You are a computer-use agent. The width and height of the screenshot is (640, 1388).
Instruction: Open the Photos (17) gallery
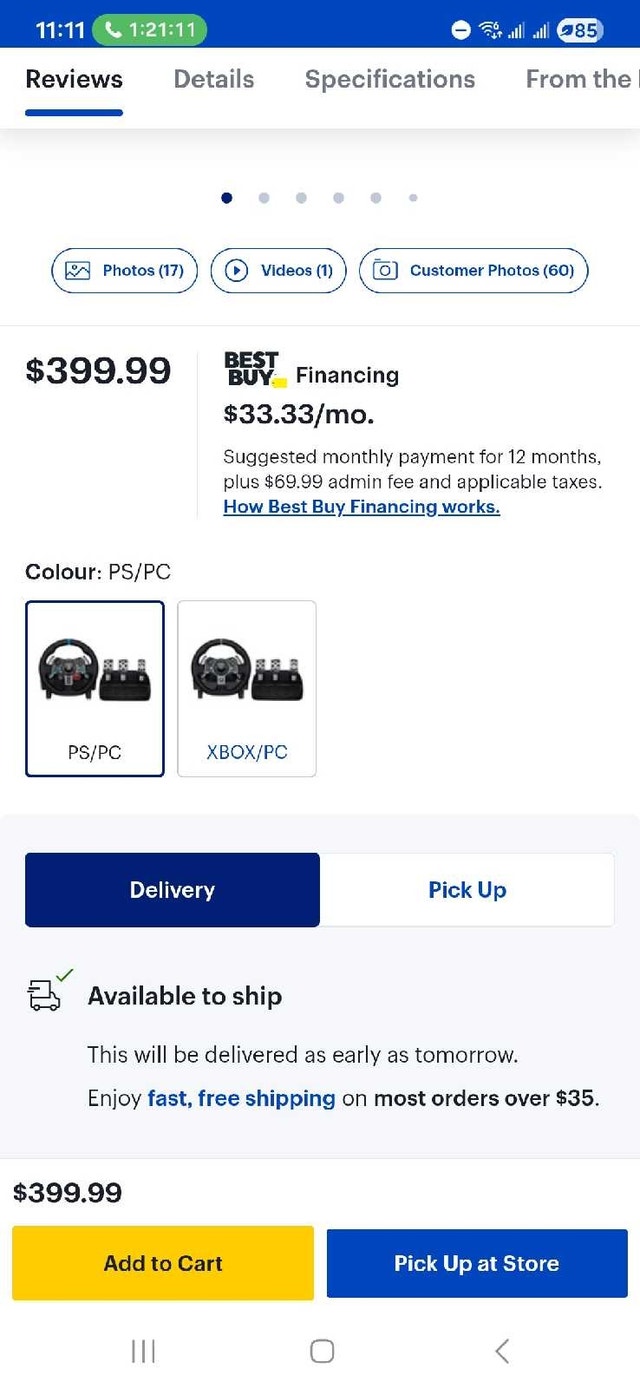tap(125, 270)
